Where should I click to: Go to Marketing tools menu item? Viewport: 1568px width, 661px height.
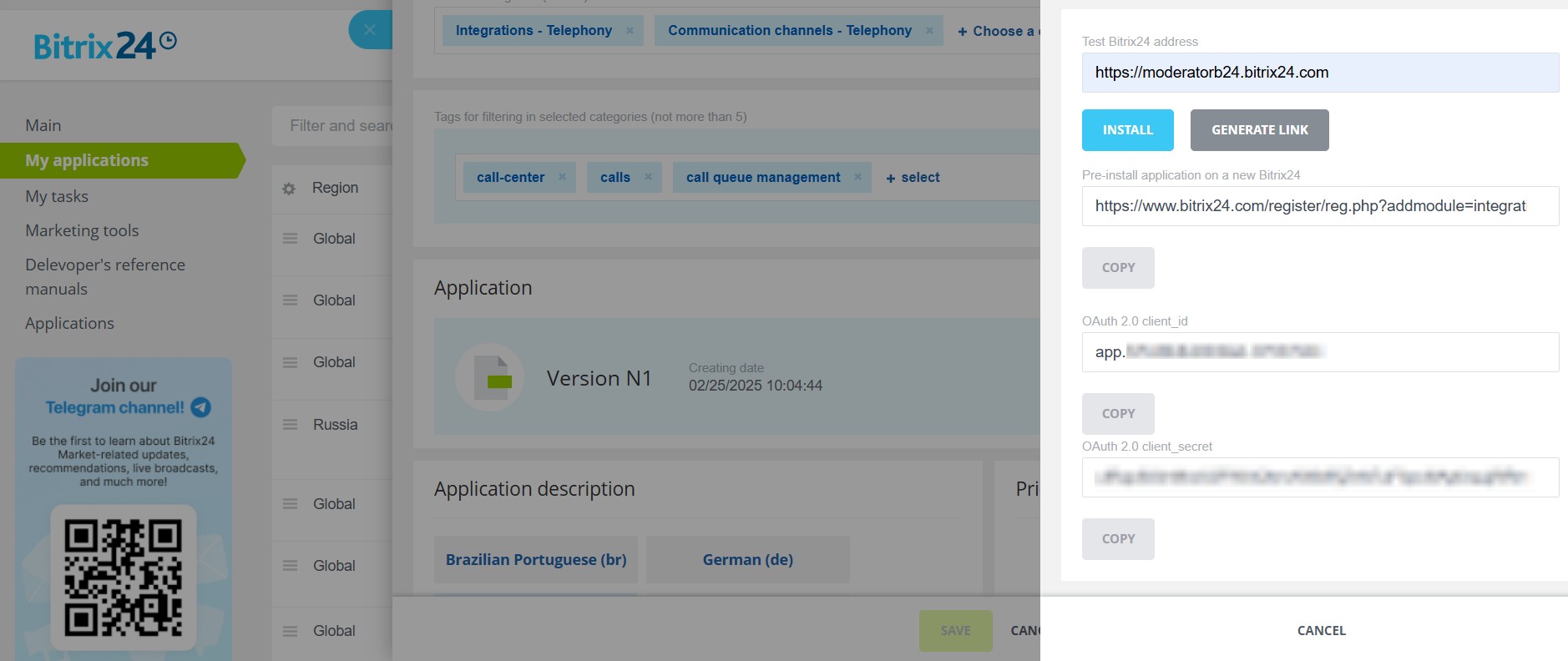tap(82, 230)
